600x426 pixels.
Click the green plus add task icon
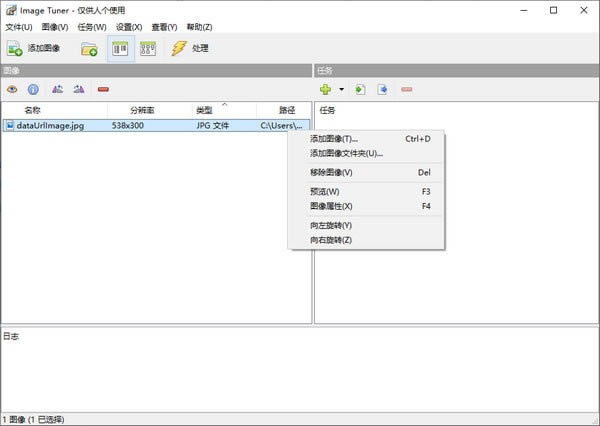click(325, 90)
